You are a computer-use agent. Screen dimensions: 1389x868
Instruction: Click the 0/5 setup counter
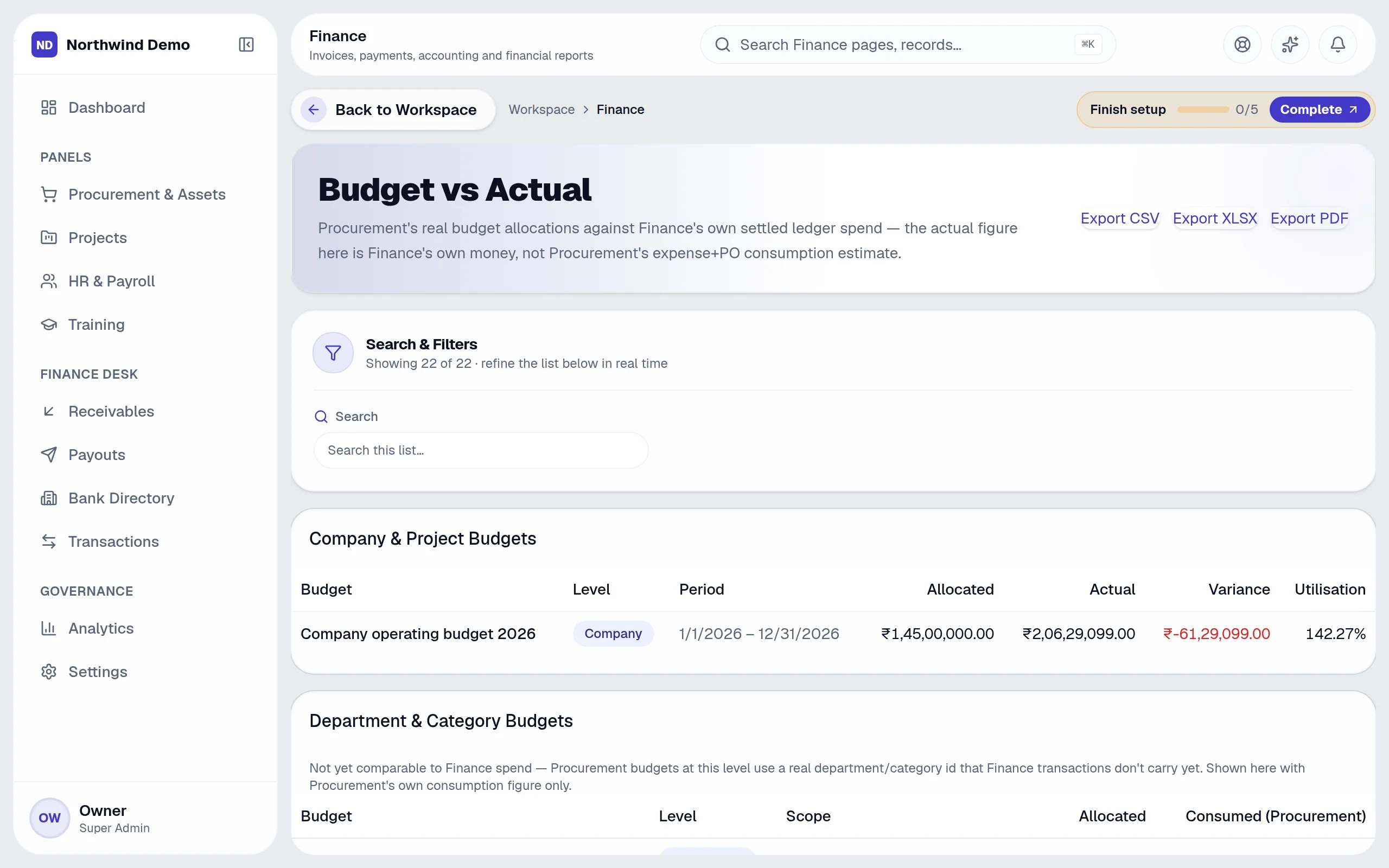tap(1246, 109)
